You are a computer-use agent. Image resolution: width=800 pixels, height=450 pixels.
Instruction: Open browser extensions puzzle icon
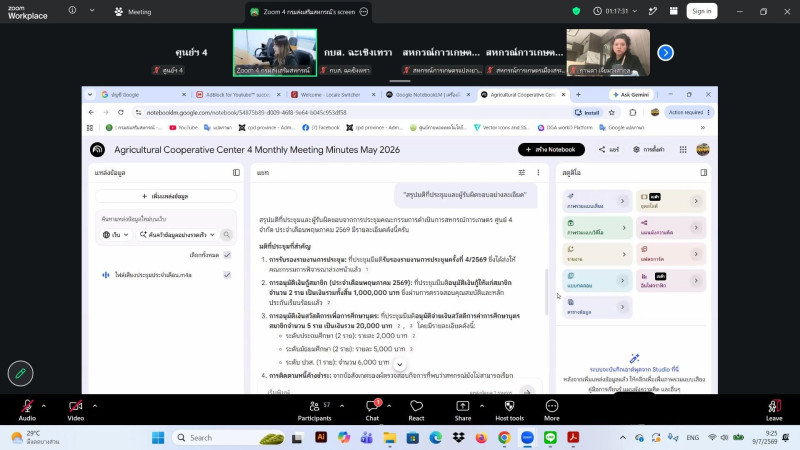pos(633,112)
